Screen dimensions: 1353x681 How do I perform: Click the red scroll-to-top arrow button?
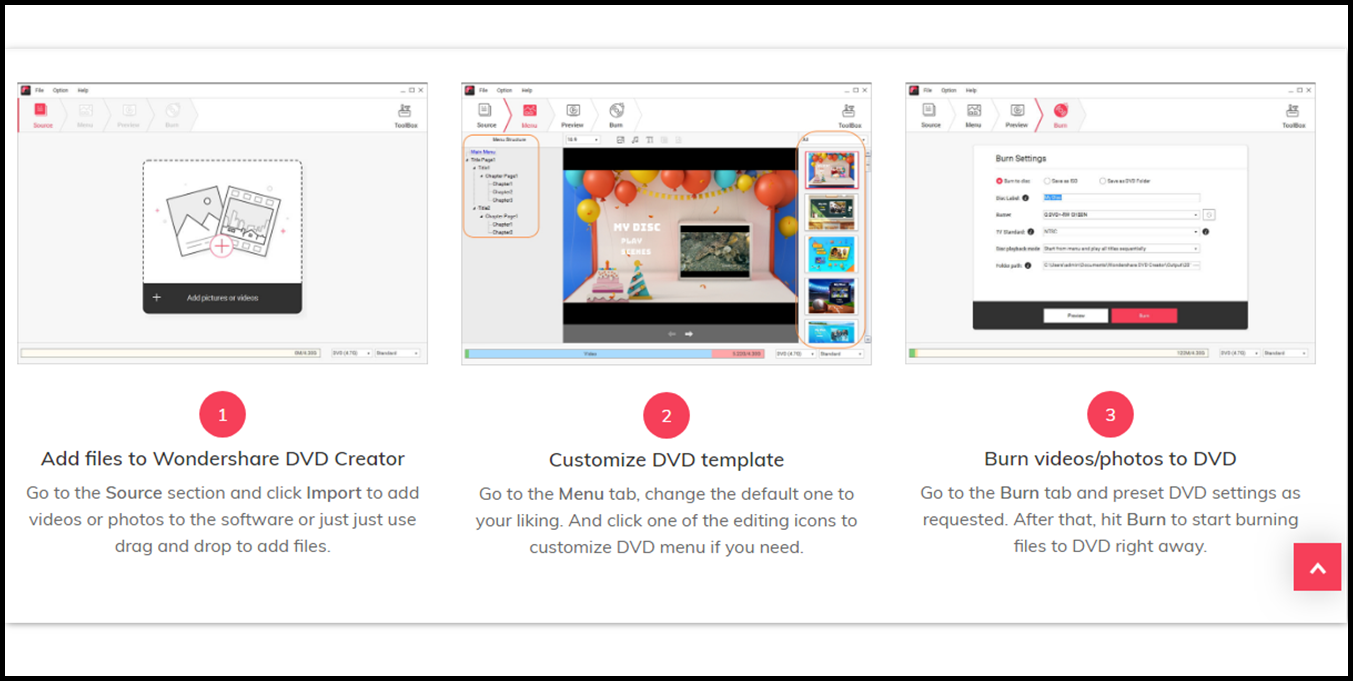pyautogui.click(x=1317, y=567)
